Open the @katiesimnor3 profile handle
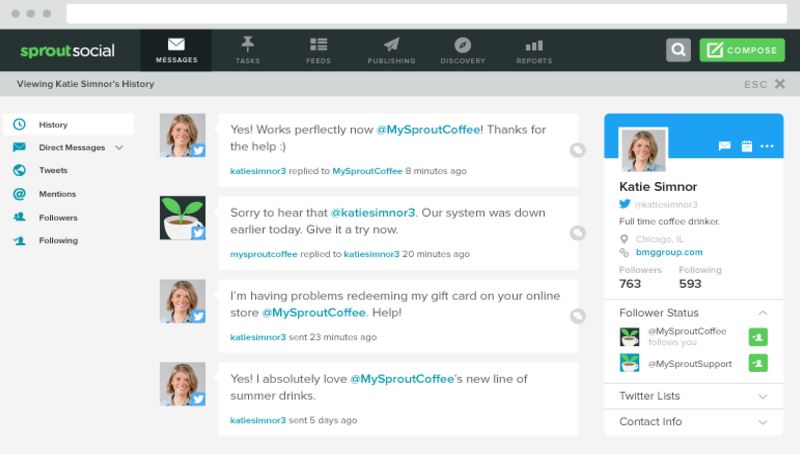Image resolution: width=800 pixels, height=454 pixels. (666, 205)
